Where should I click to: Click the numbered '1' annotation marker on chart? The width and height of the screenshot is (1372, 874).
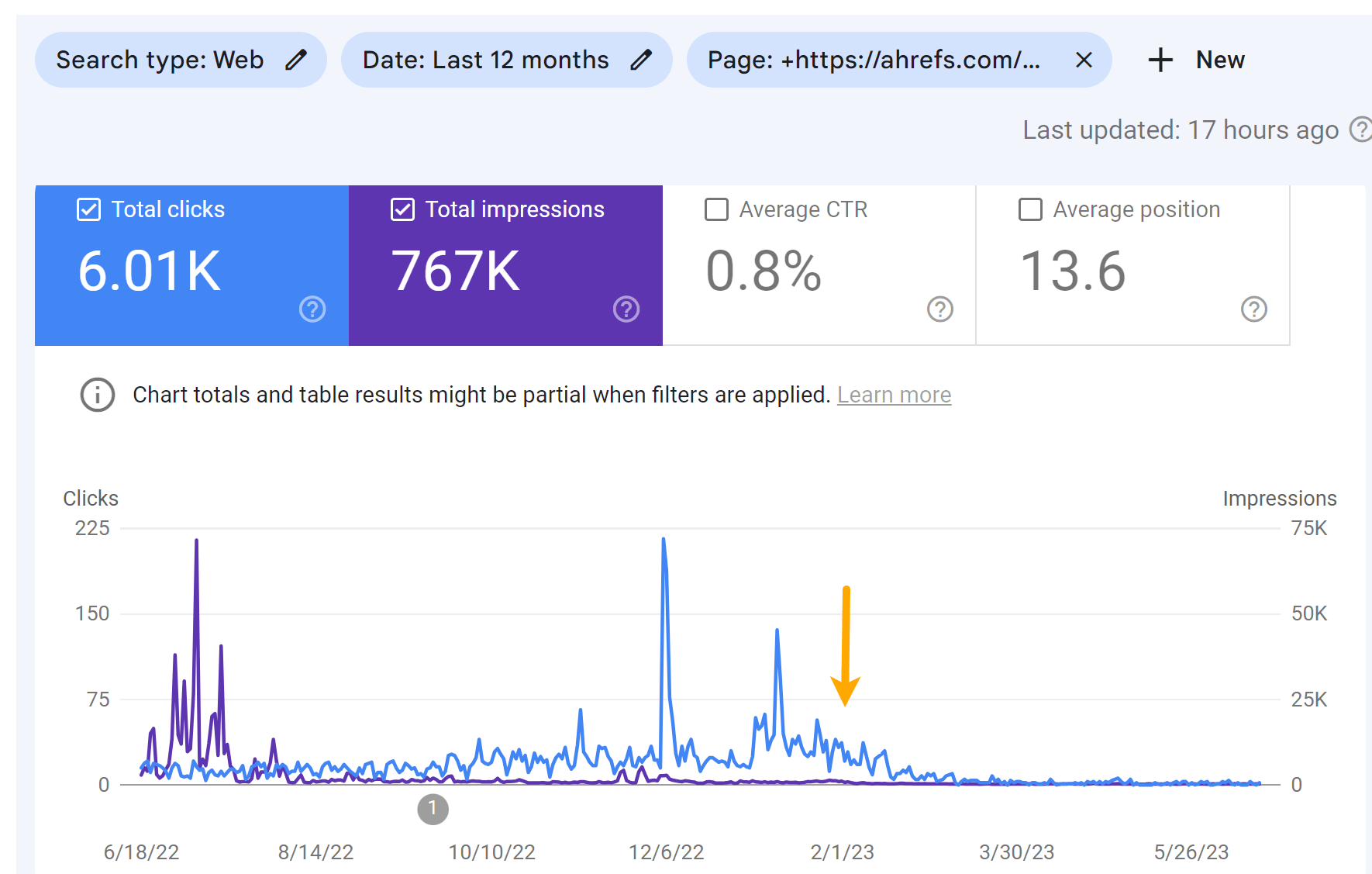coord(433,809)
